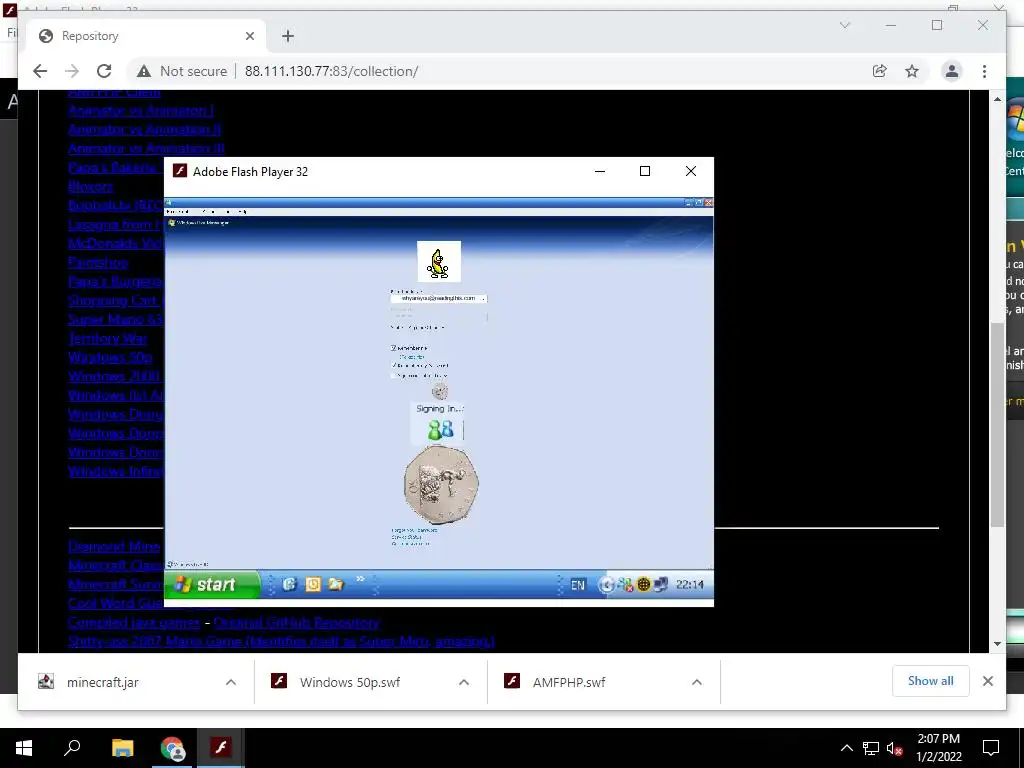Share this page using the share icon
Image resolution: width=1024 pixels, height=768 pixels.
click(880, 71)
